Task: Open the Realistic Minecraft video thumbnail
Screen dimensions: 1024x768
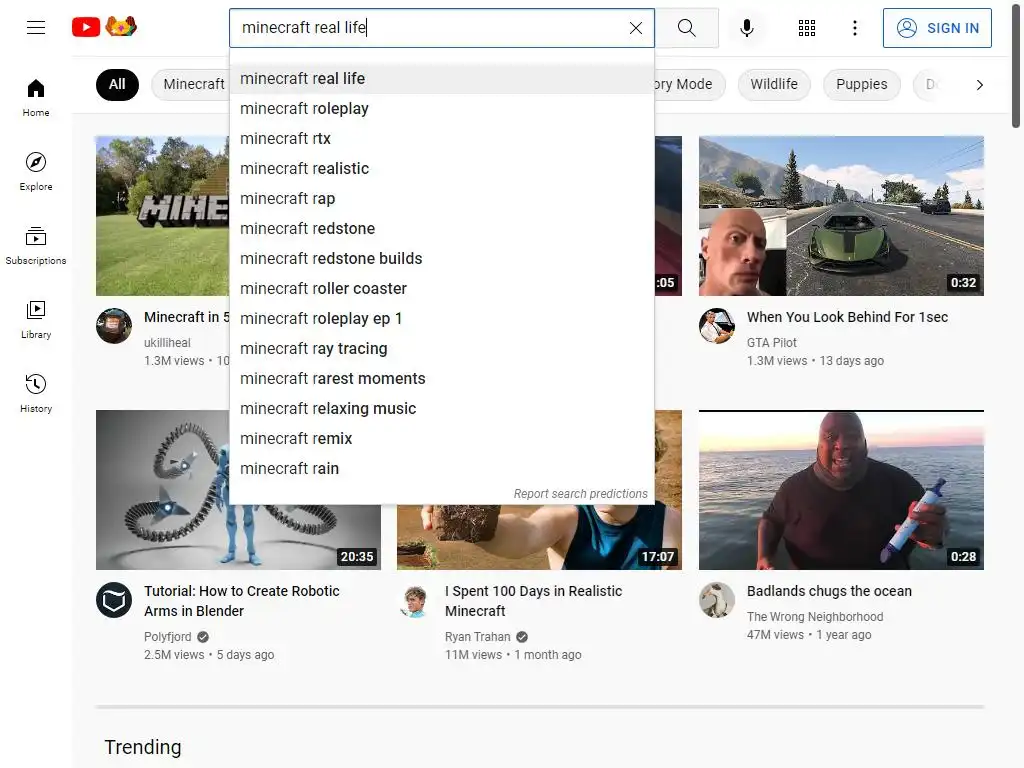Action: (539, 537)
